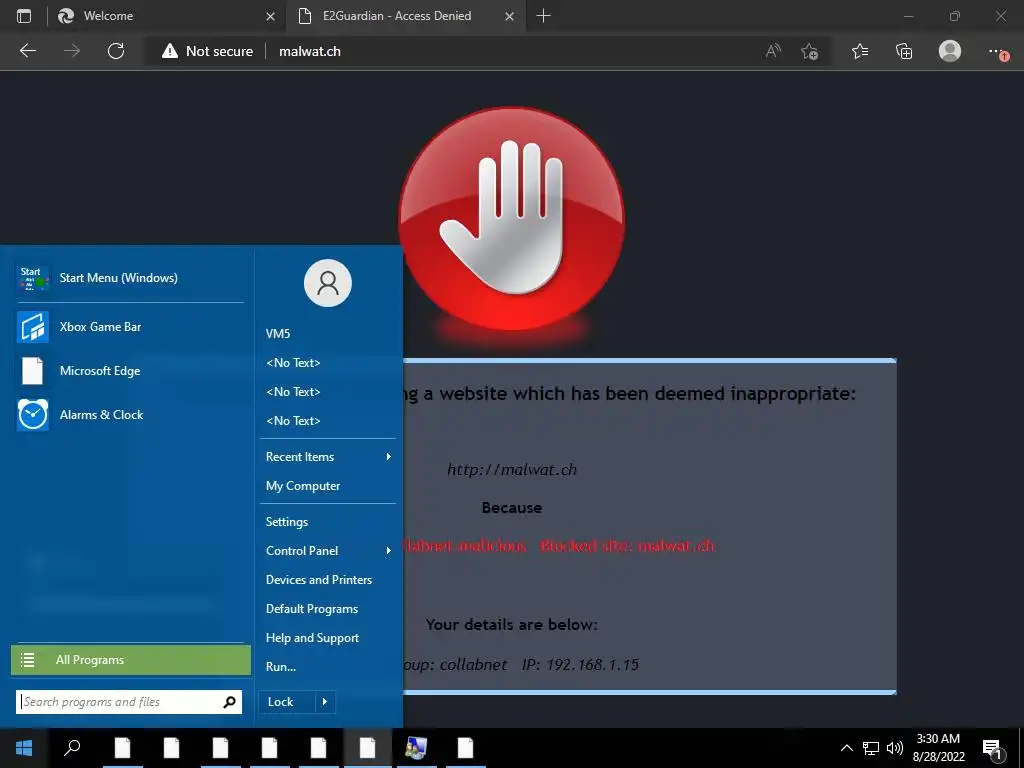Add this page to favorites
1024x768 pixels.
[810, 51]
